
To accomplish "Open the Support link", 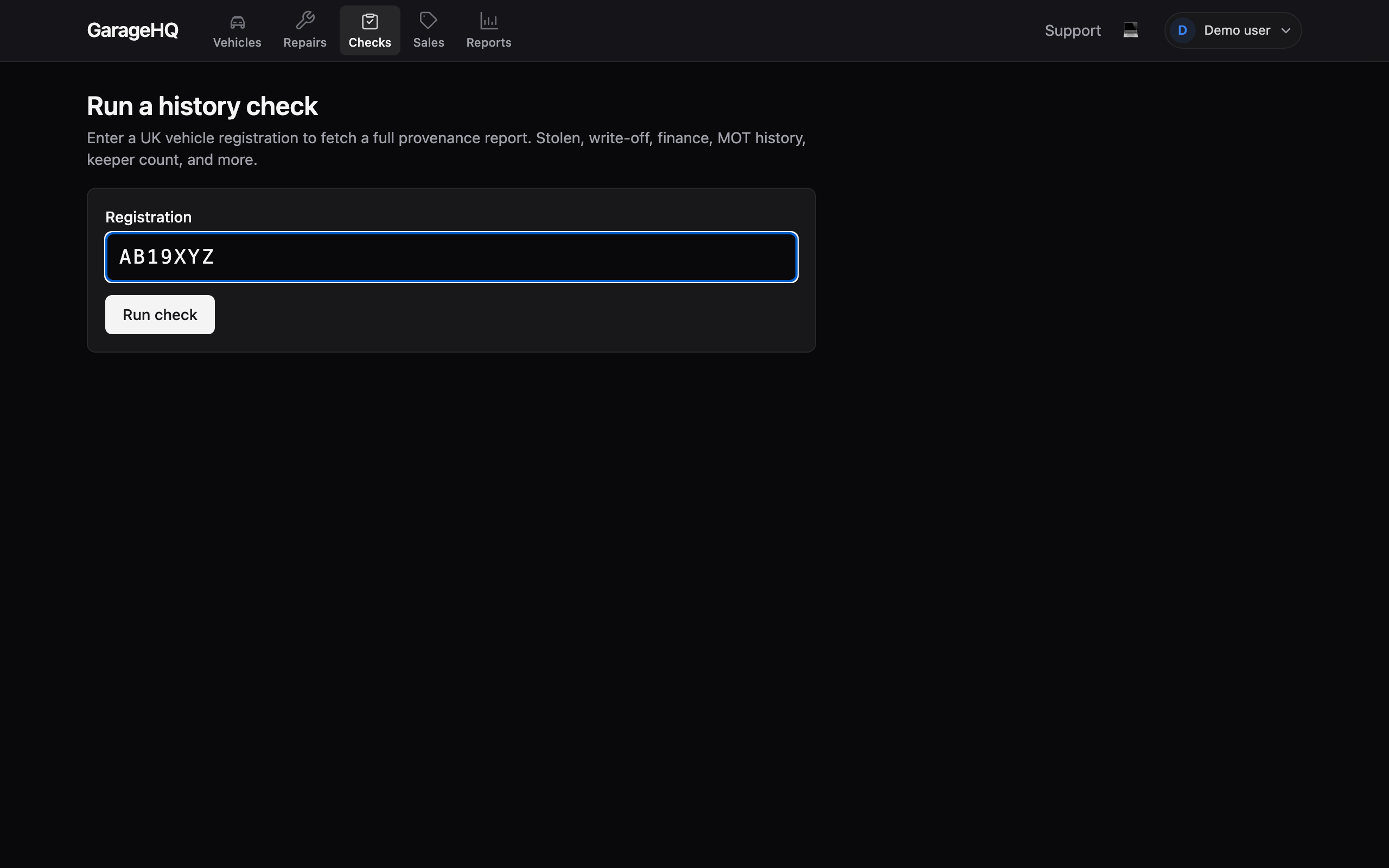I will pyautogui.click(x=1072, y=30).
